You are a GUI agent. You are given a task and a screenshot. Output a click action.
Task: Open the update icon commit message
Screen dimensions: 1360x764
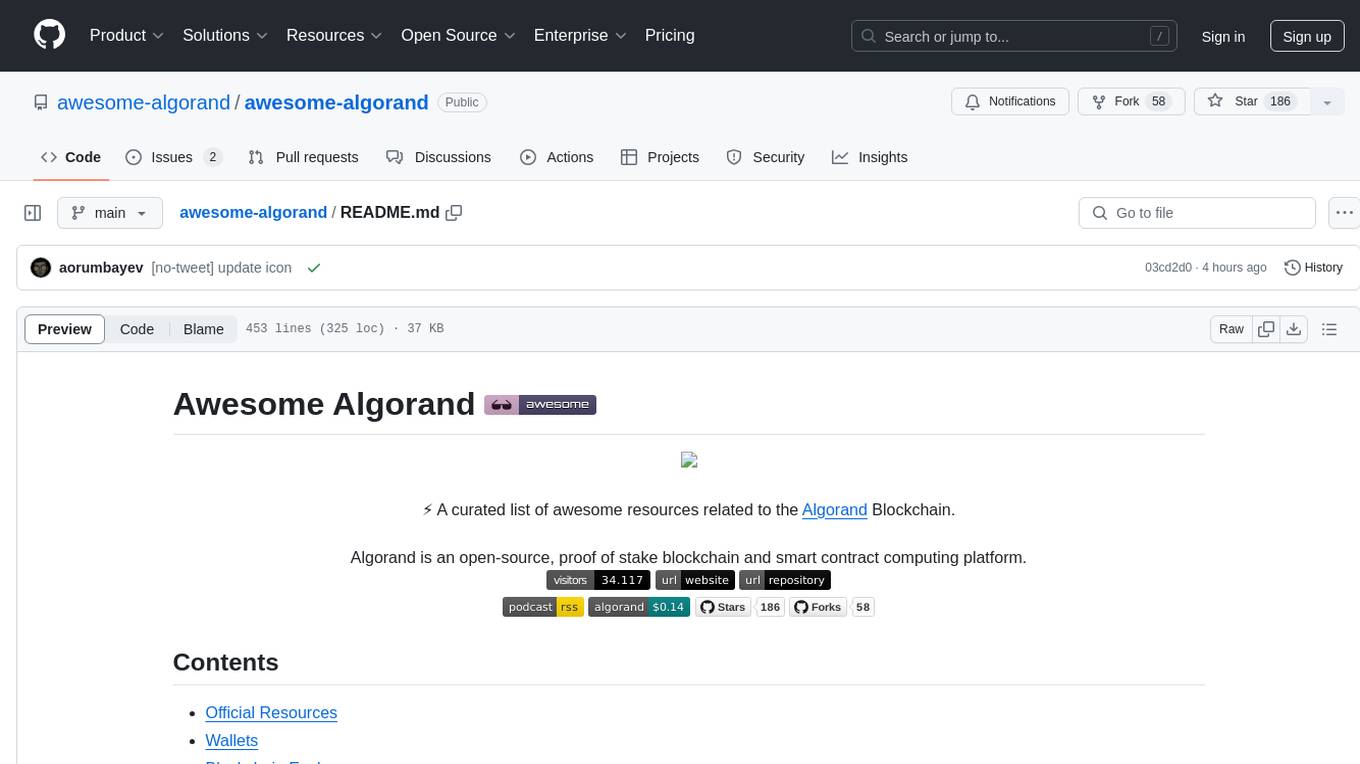[221, 268]
